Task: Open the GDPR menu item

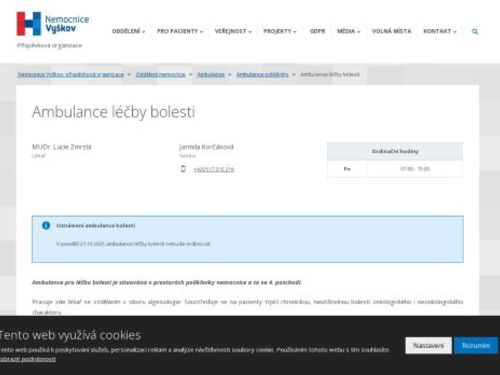Action: (317, 31)
